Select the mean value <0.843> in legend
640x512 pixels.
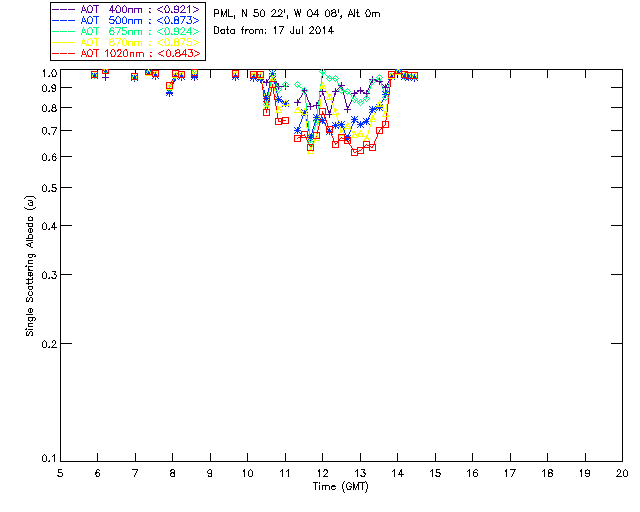(178, 53)
